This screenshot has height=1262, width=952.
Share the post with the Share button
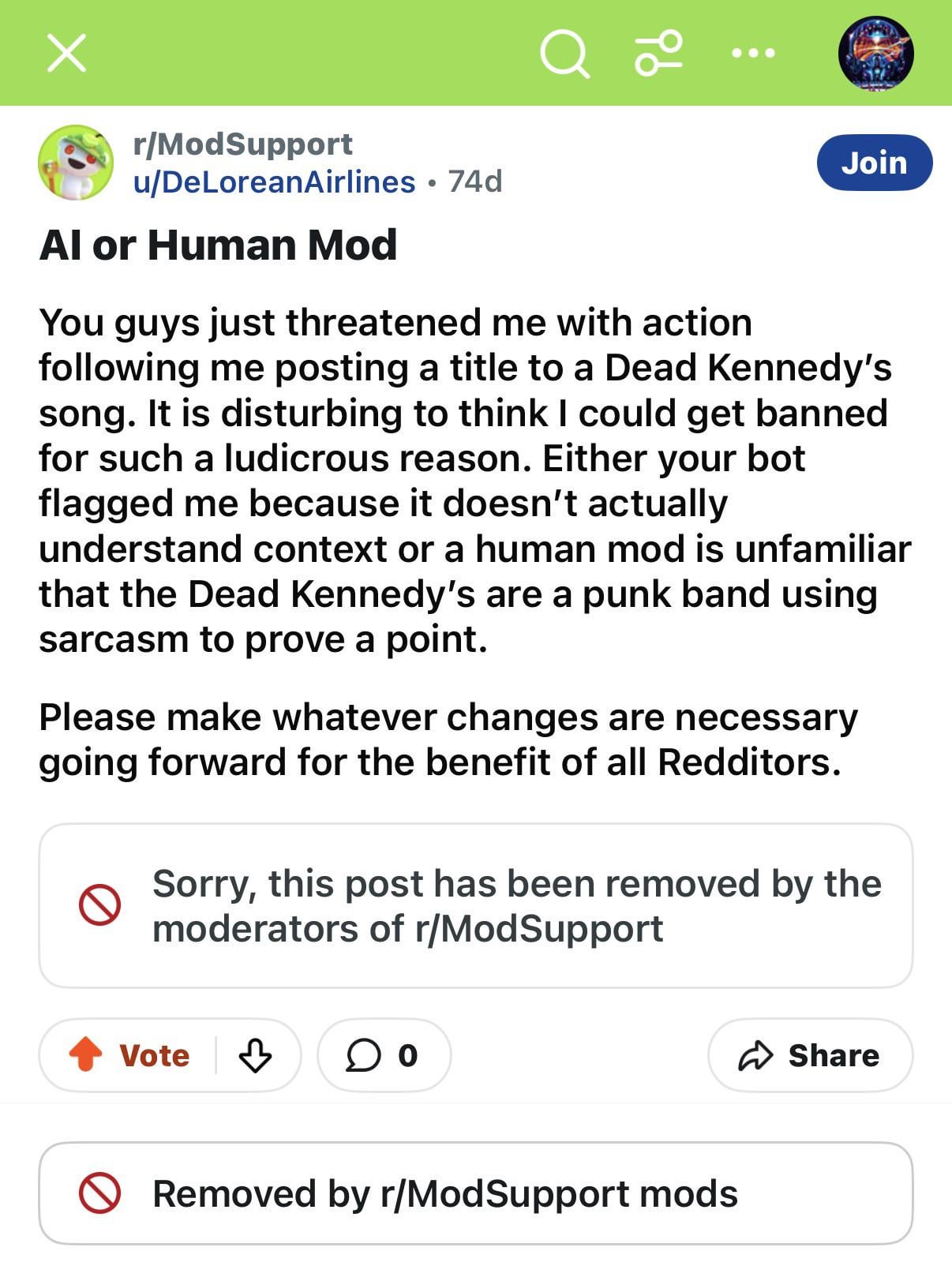point(810,1054)
